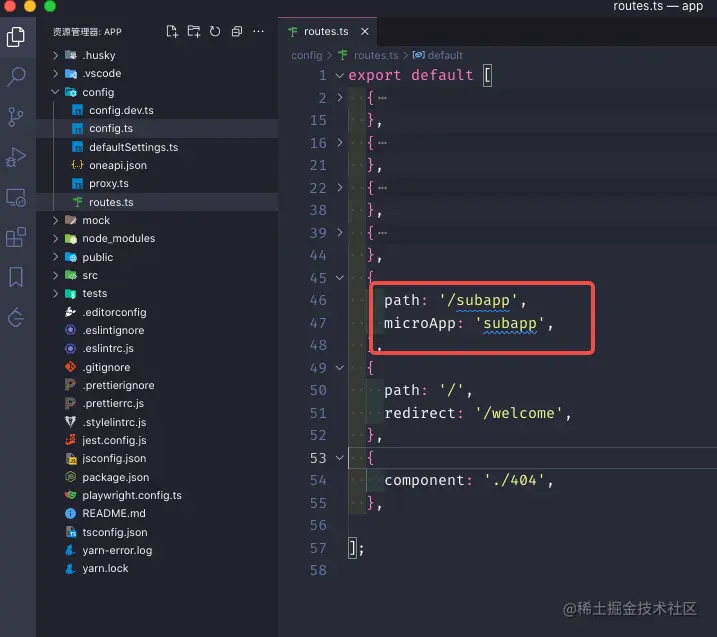
Task: Open oneapi.json file
Action: pos(157,166)
